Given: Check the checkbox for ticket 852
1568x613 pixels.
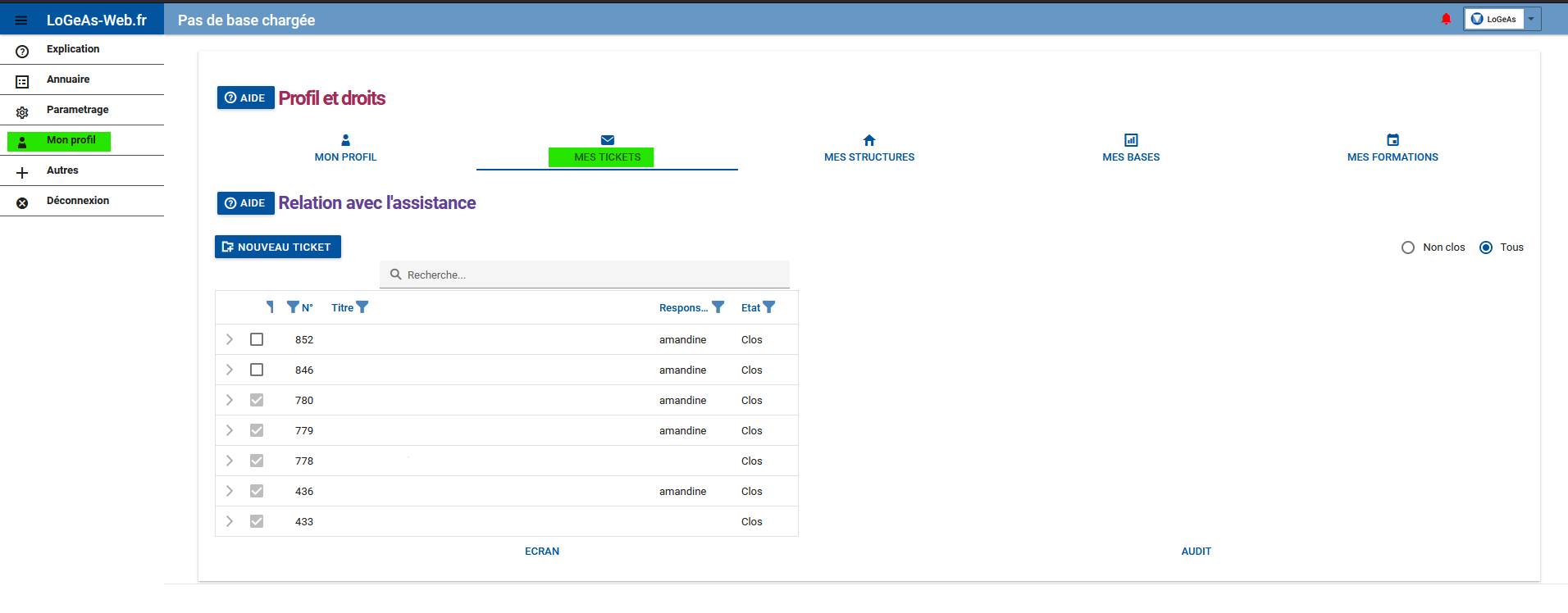Looking at the screenshot, I should [257, 339].
